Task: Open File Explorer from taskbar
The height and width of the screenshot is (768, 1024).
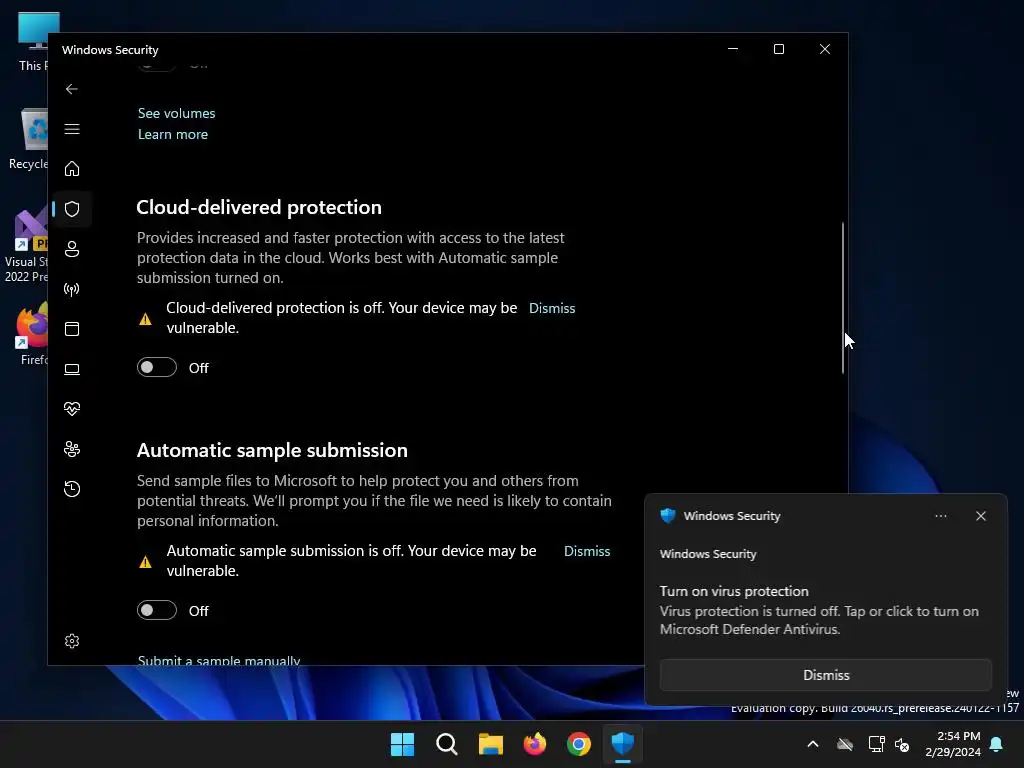Action: click(490, 744)
